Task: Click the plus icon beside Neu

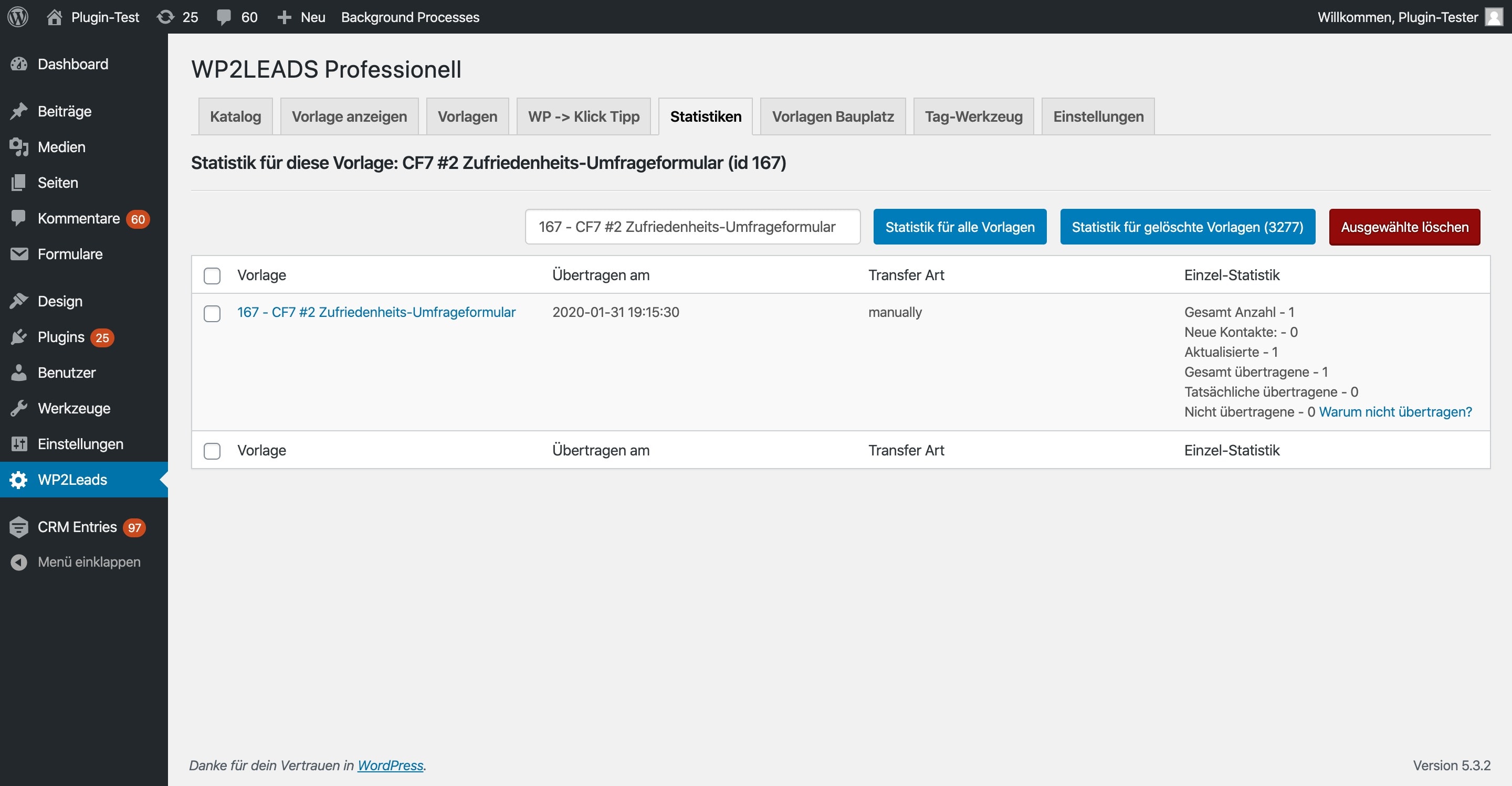Action: (x=284, y=17)
